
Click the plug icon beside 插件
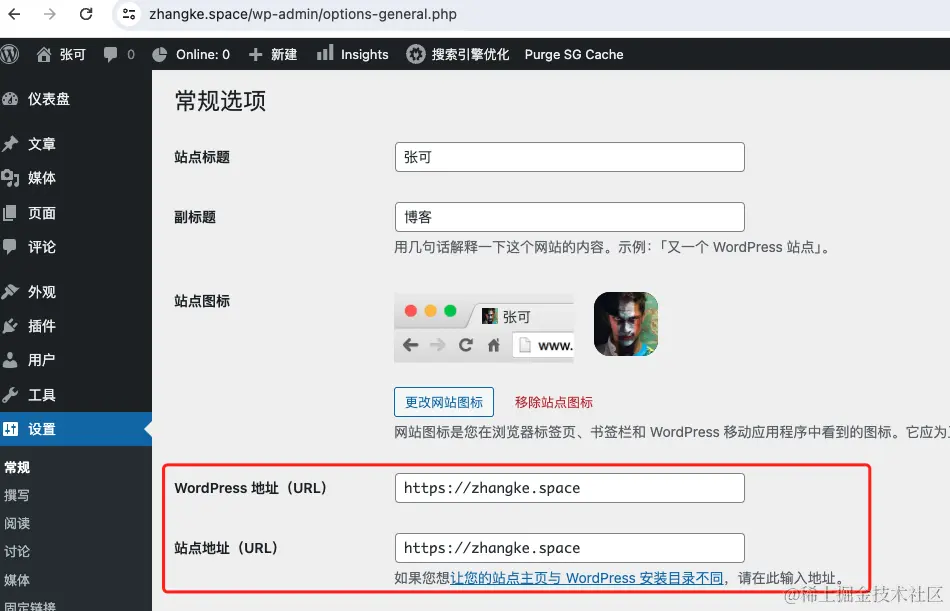click(x=10, y=326)
